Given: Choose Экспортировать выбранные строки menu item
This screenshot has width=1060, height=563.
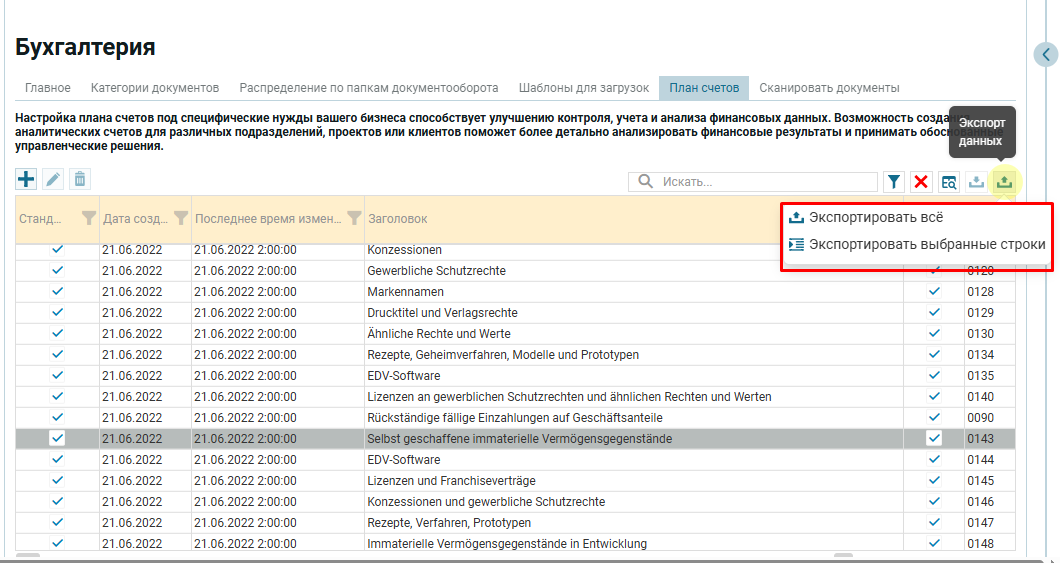Looking at the screenshot, I should click(x=926, y=244).
